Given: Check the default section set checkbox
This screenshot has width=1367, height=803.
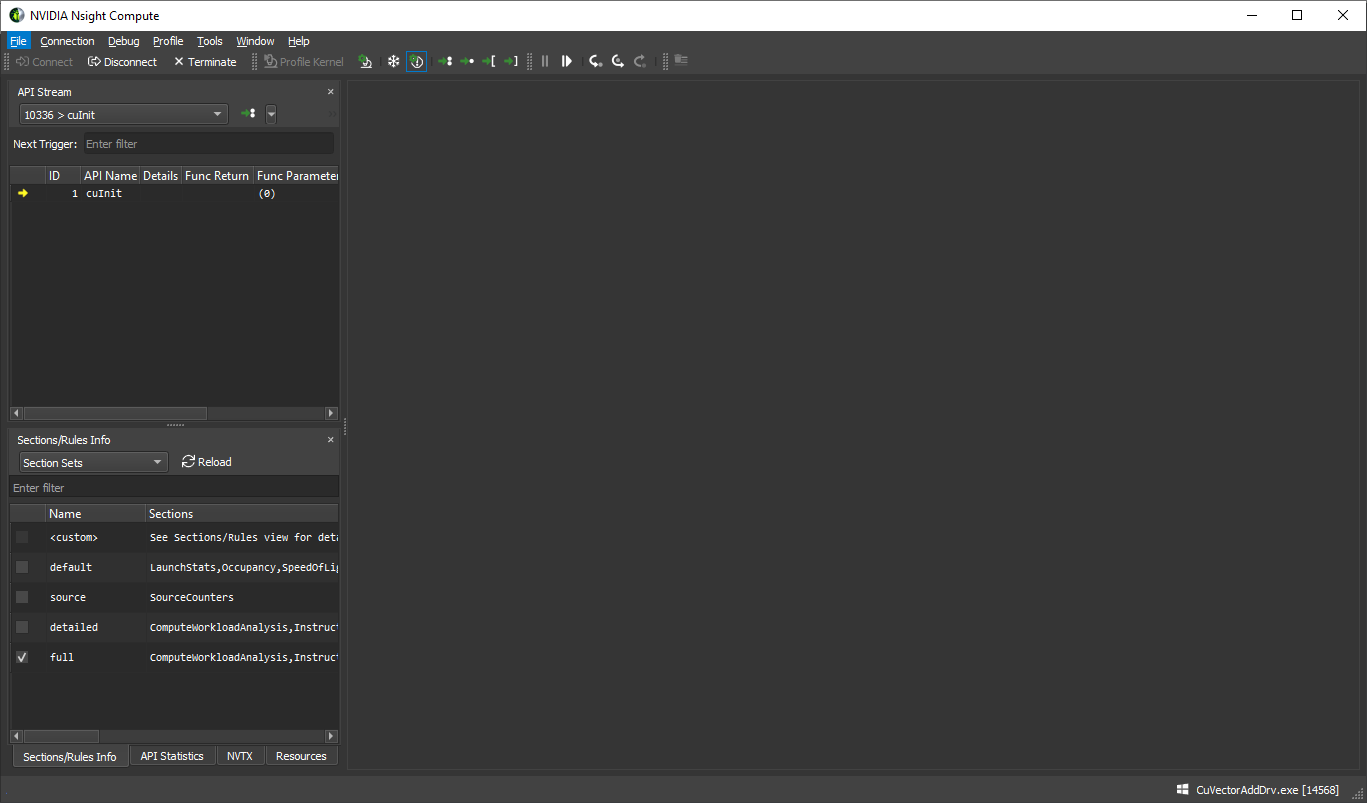Looking at the screenshot, I should pyautogui.click(x=22, y=567).
